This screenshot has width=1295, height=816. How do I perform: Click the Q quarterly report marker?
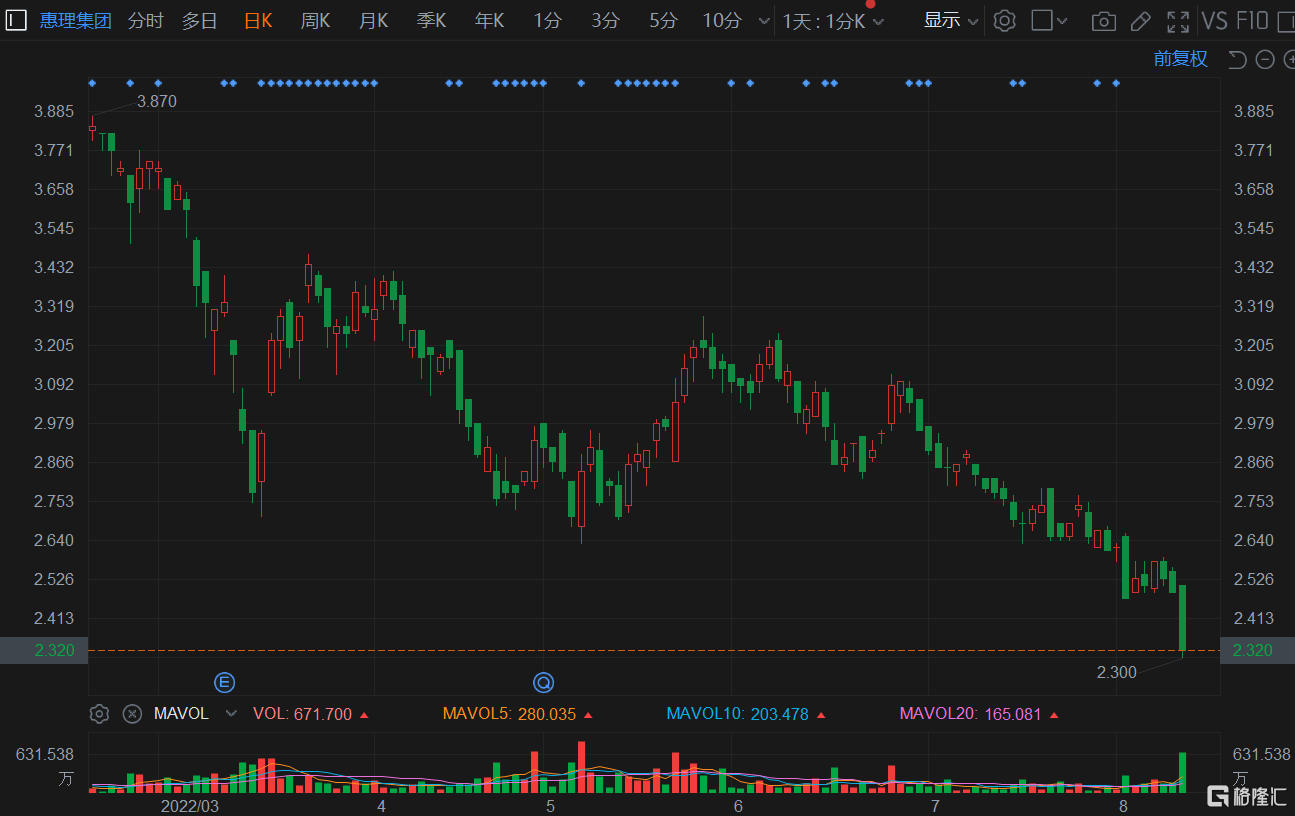point(543,683)
